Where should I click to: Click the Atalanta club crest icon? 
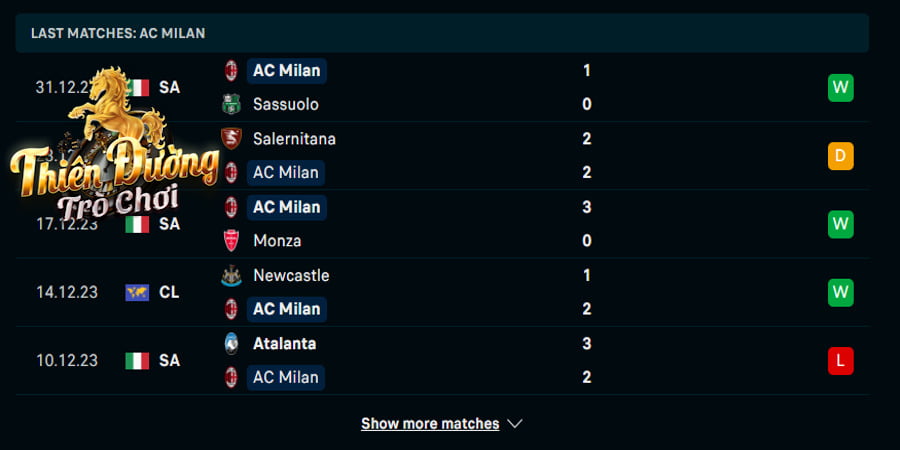(231, 343)
